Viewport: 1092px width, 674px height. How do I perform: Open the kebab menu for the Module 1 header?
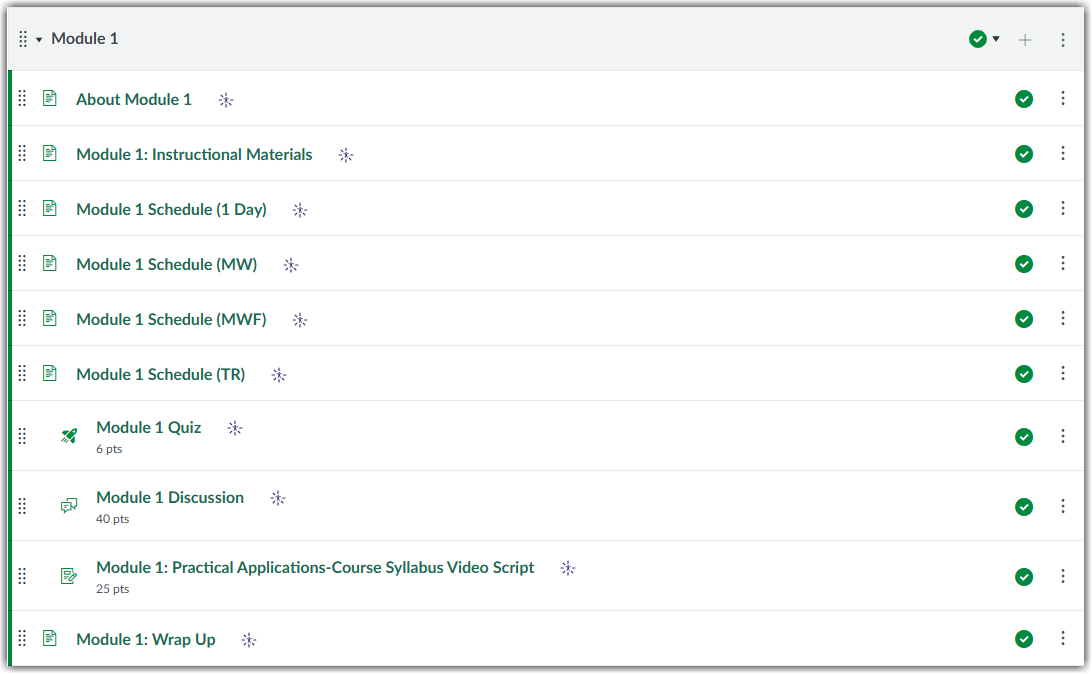coord(1062,38)
